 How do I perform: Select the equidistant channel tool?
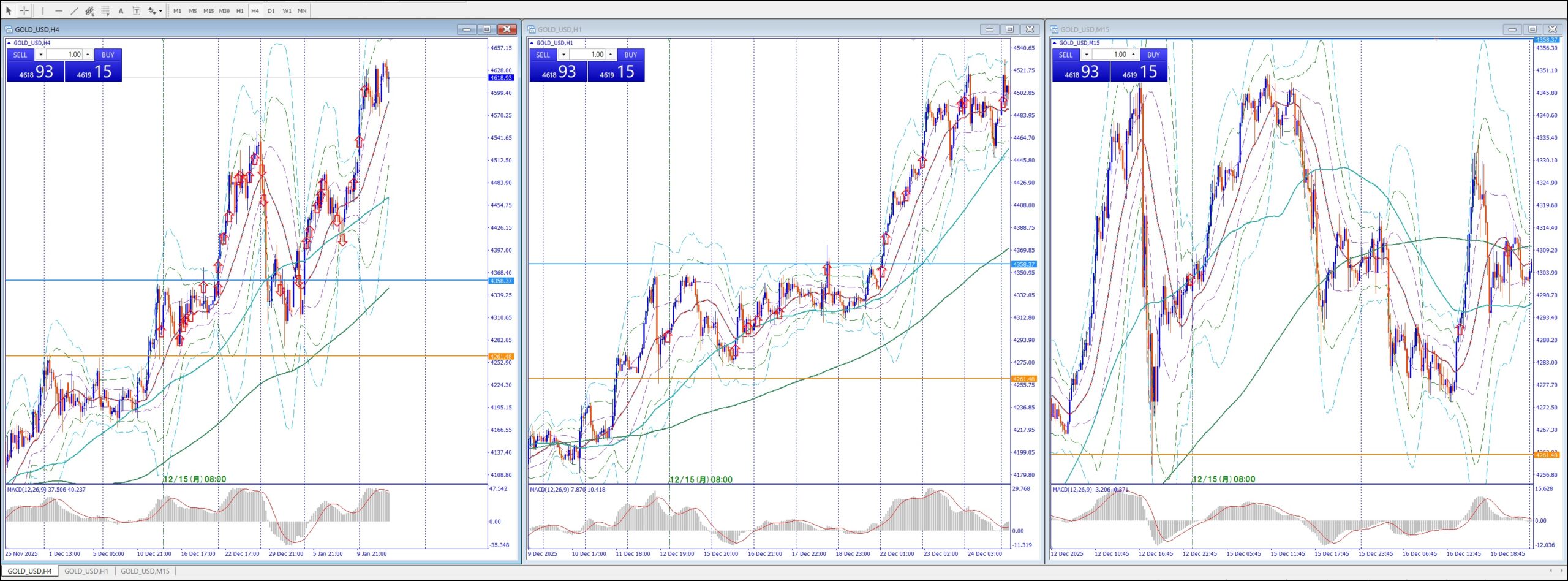coord(89,10)
